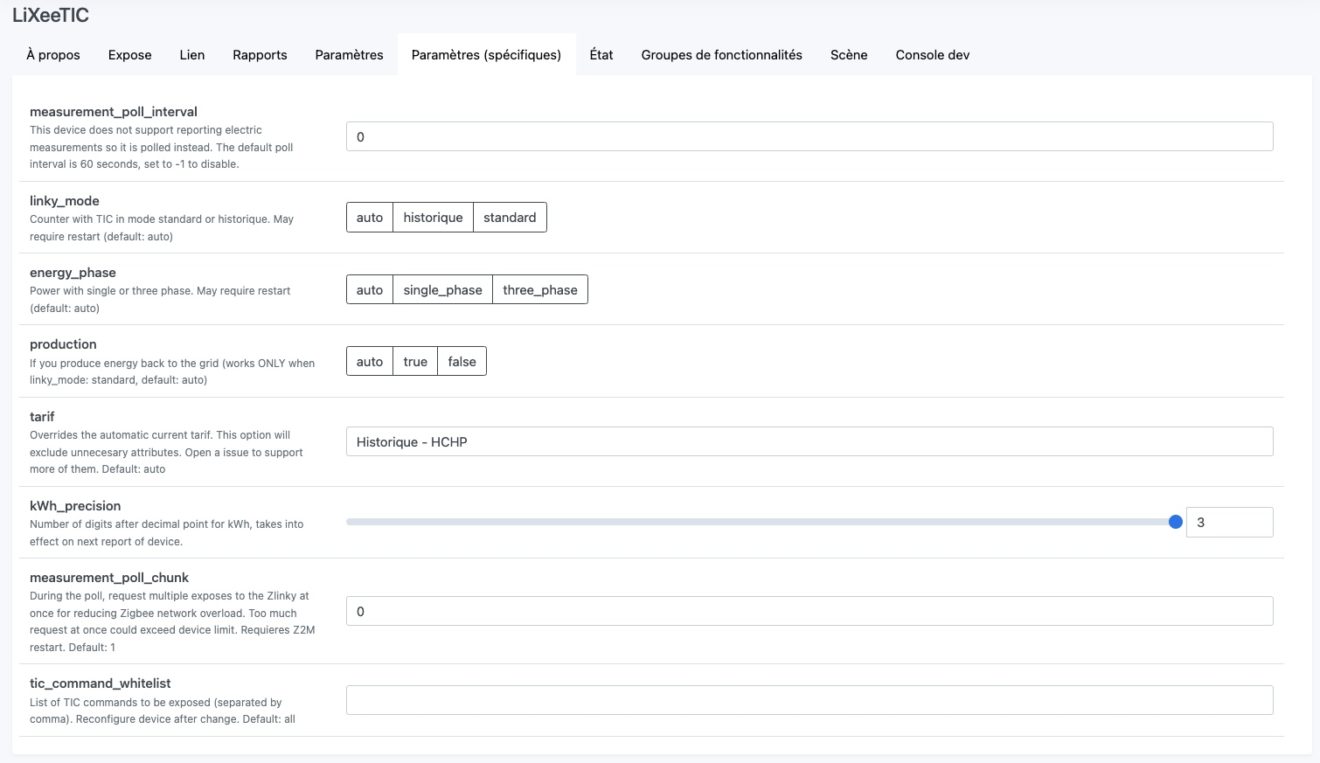Choose 'auto' for production setting
1320x763 pixels.
coord(369,362)
